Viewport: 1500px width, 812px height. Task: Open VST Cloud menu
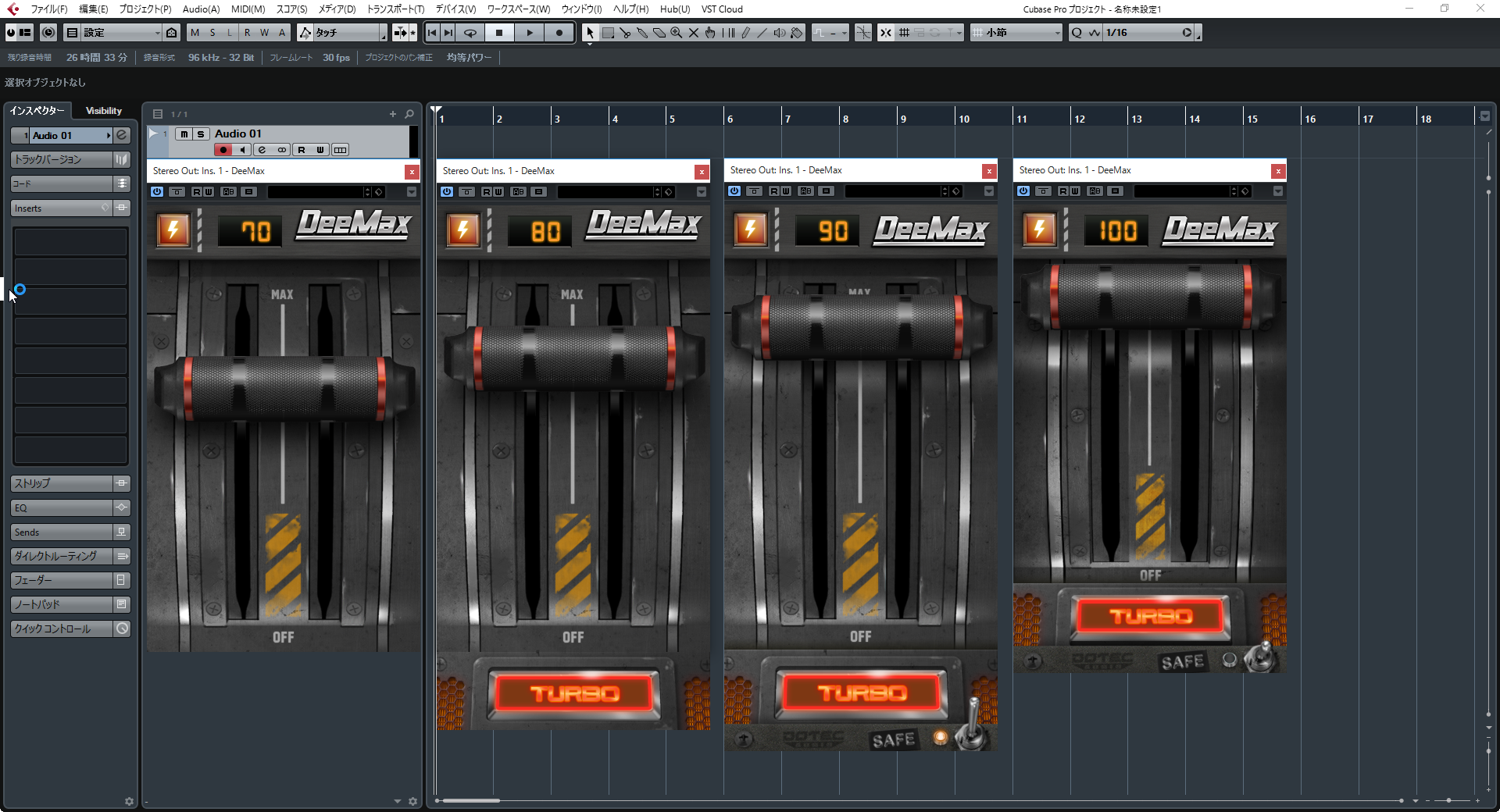[x=722, y=9]
